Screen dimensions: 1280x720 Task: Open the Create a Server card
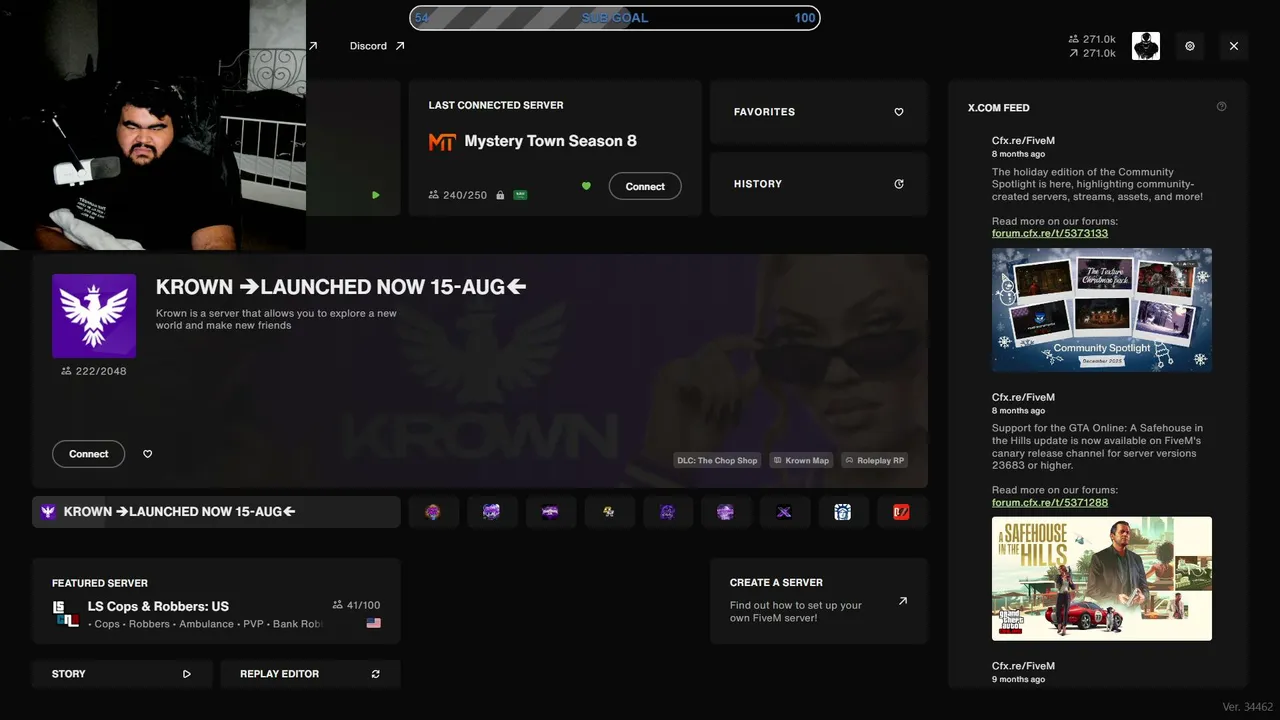point(819,601)
